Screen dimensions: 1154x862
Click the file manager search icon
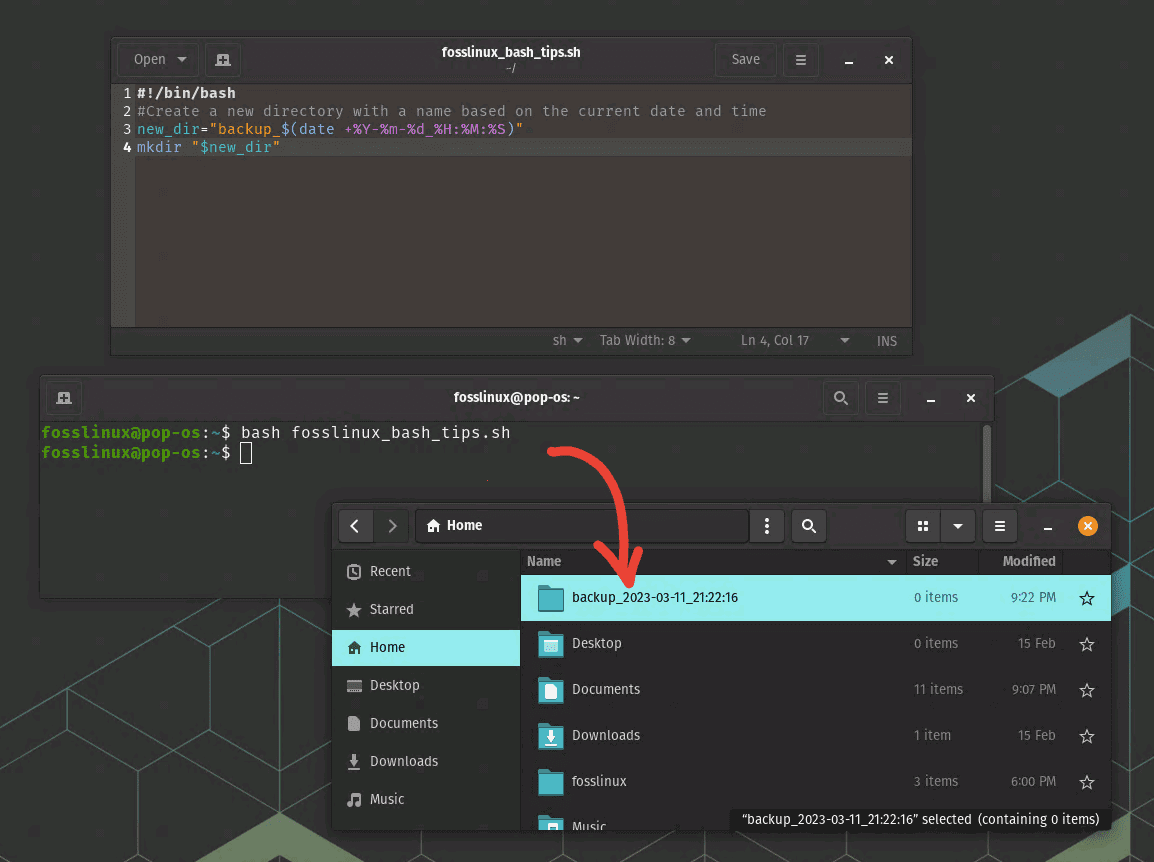coord(809,526)
